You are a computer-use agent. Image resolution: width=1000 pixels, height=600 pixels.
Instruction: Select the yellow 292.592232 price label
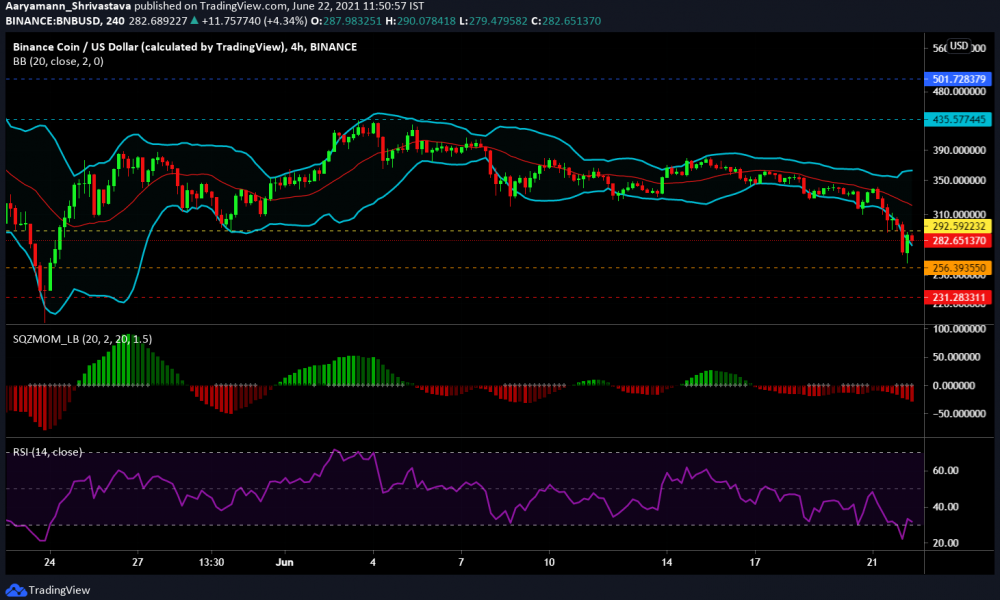(x=958, y=226)
